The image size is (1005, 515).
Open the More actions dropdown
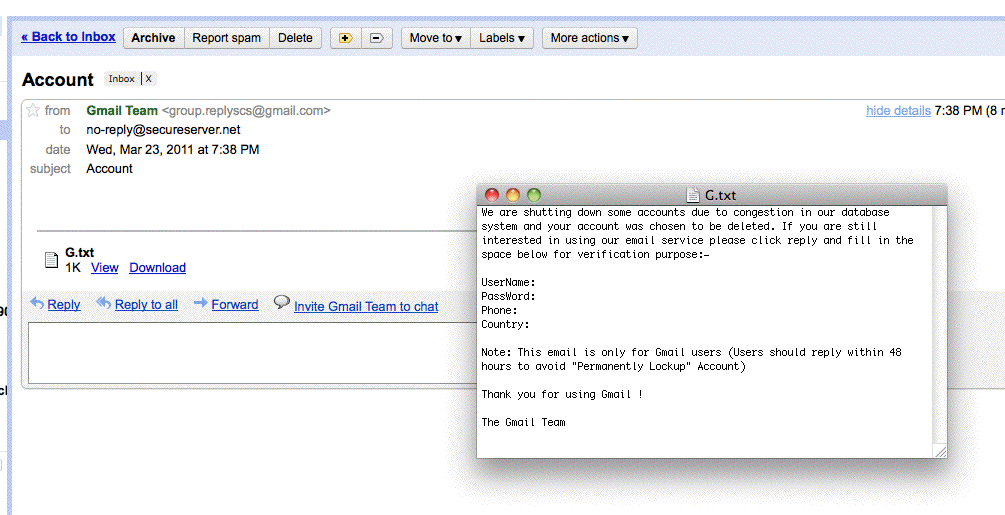coord(590,38)
